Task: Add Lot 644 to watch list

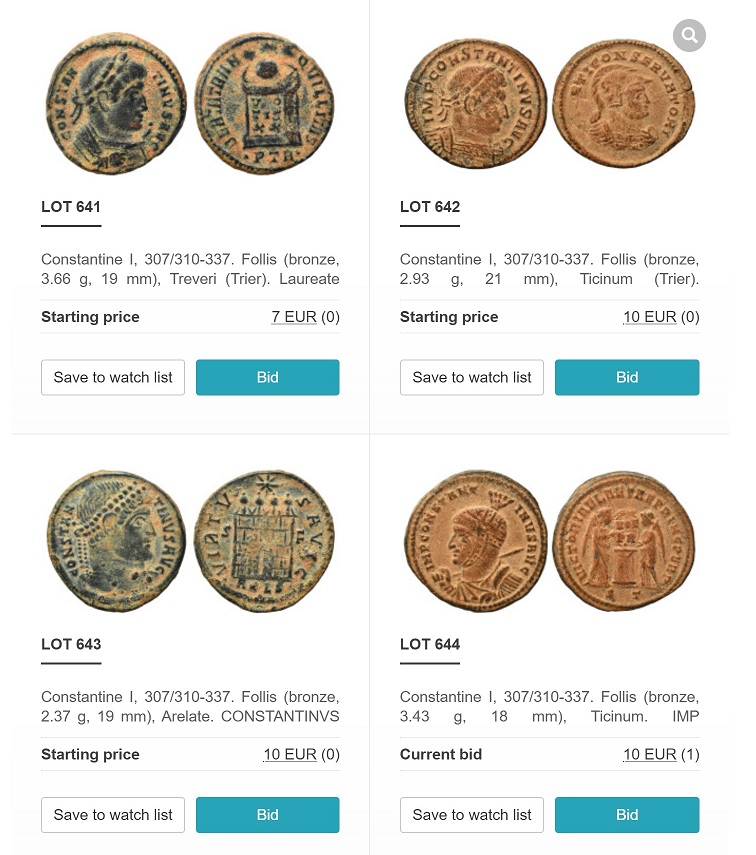Action: 472,814
